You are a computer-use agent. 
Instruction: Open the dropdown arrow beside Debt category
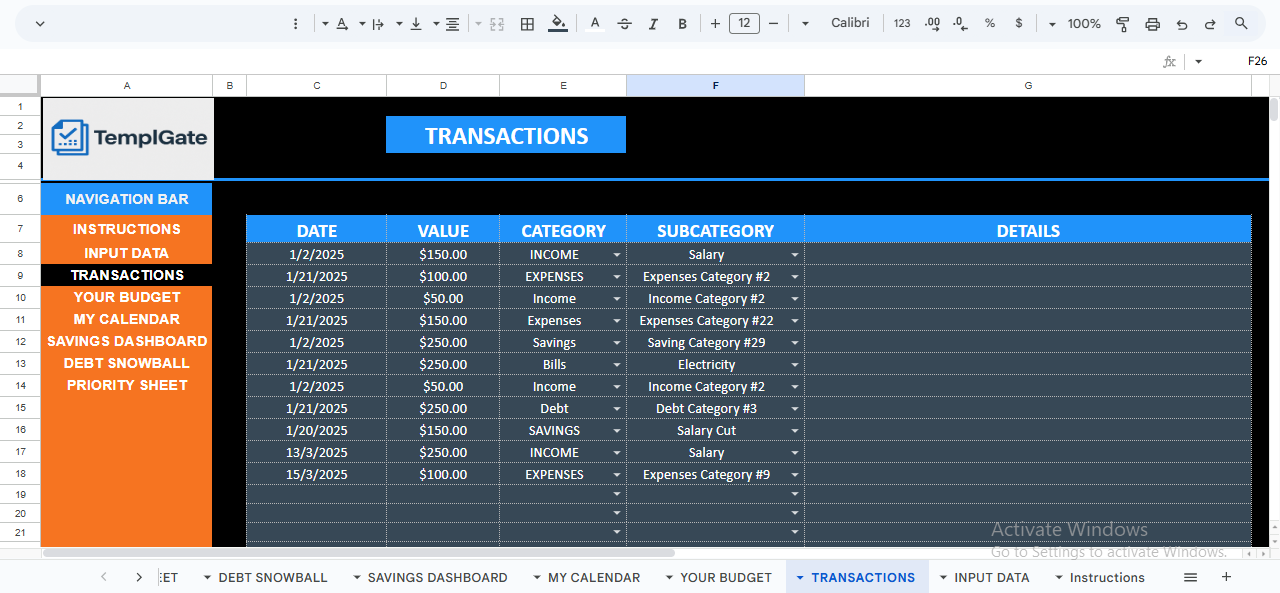click(617, 409)
